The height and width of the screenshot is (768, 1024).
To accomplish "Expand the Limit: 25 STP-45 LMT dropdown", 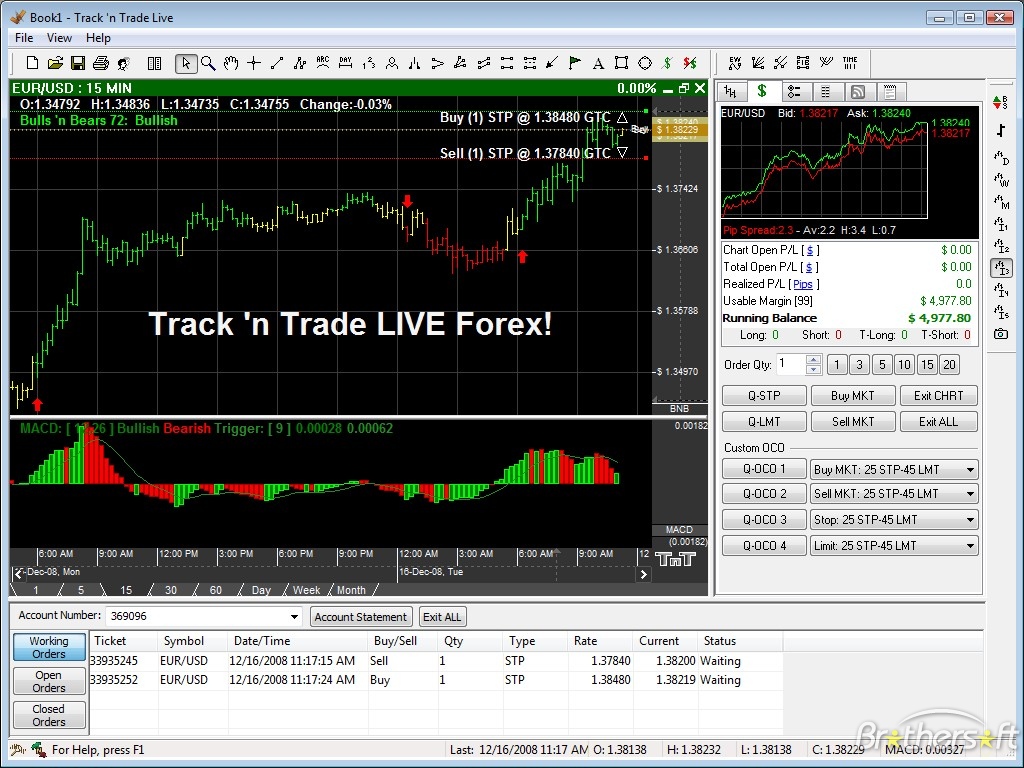I will click(x=970, y=545).
